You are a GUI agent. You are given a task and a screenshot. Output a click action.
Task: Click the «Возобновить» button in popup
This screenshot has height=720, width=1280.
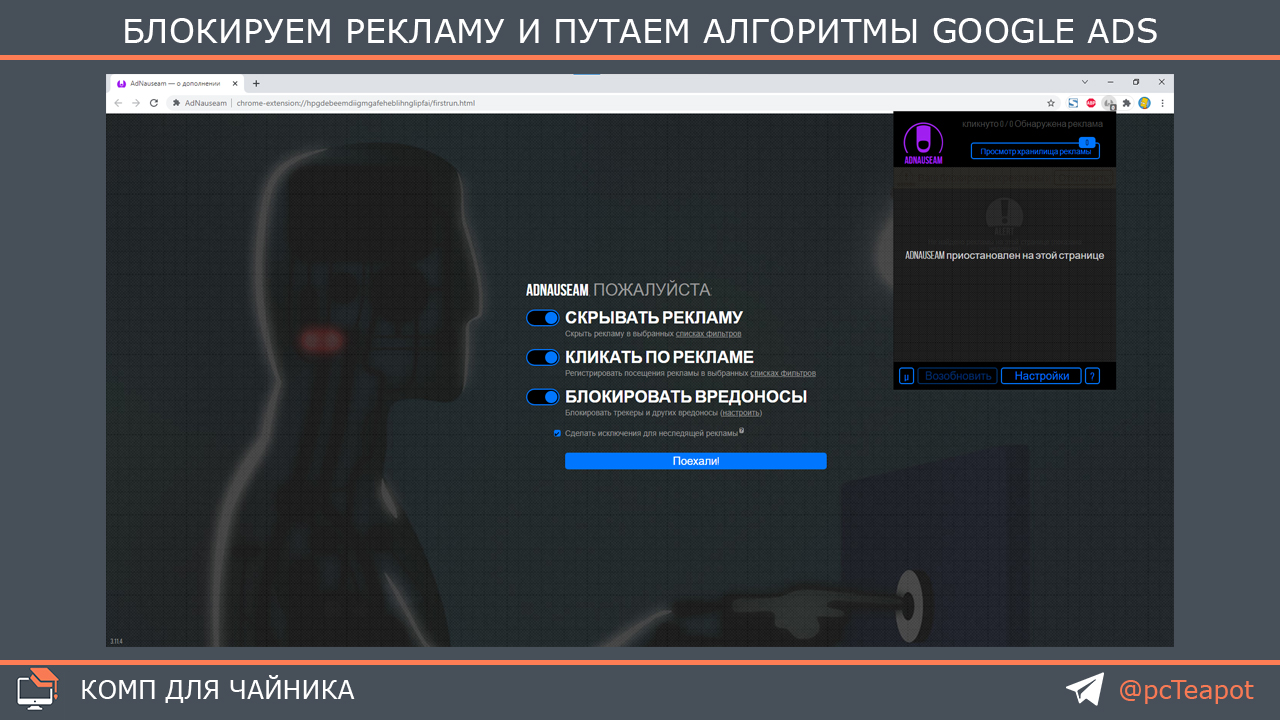[x=958, y=376]
